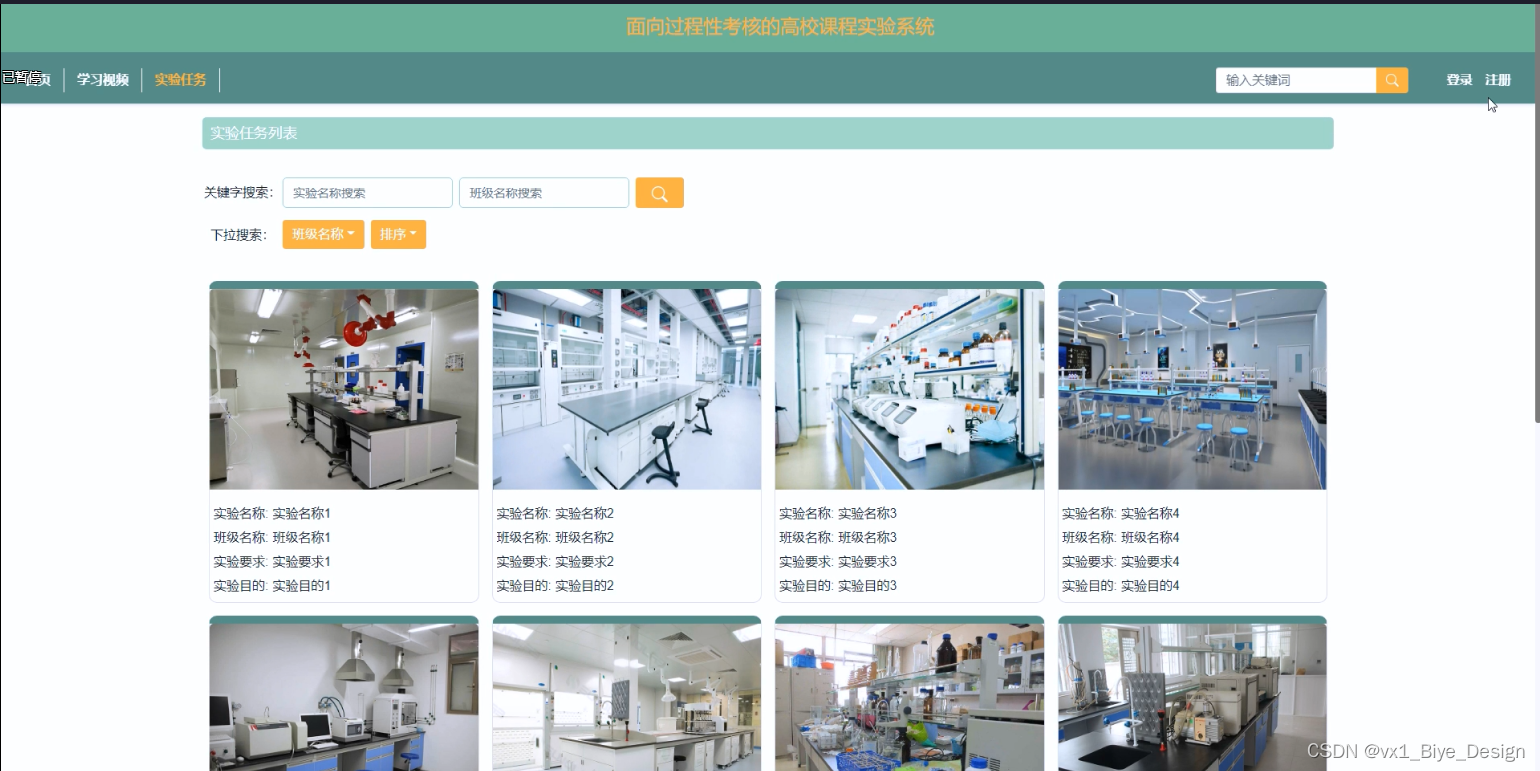Go to the 学习视频 menu item
The image size is (1540, 771).
[103, 80]
